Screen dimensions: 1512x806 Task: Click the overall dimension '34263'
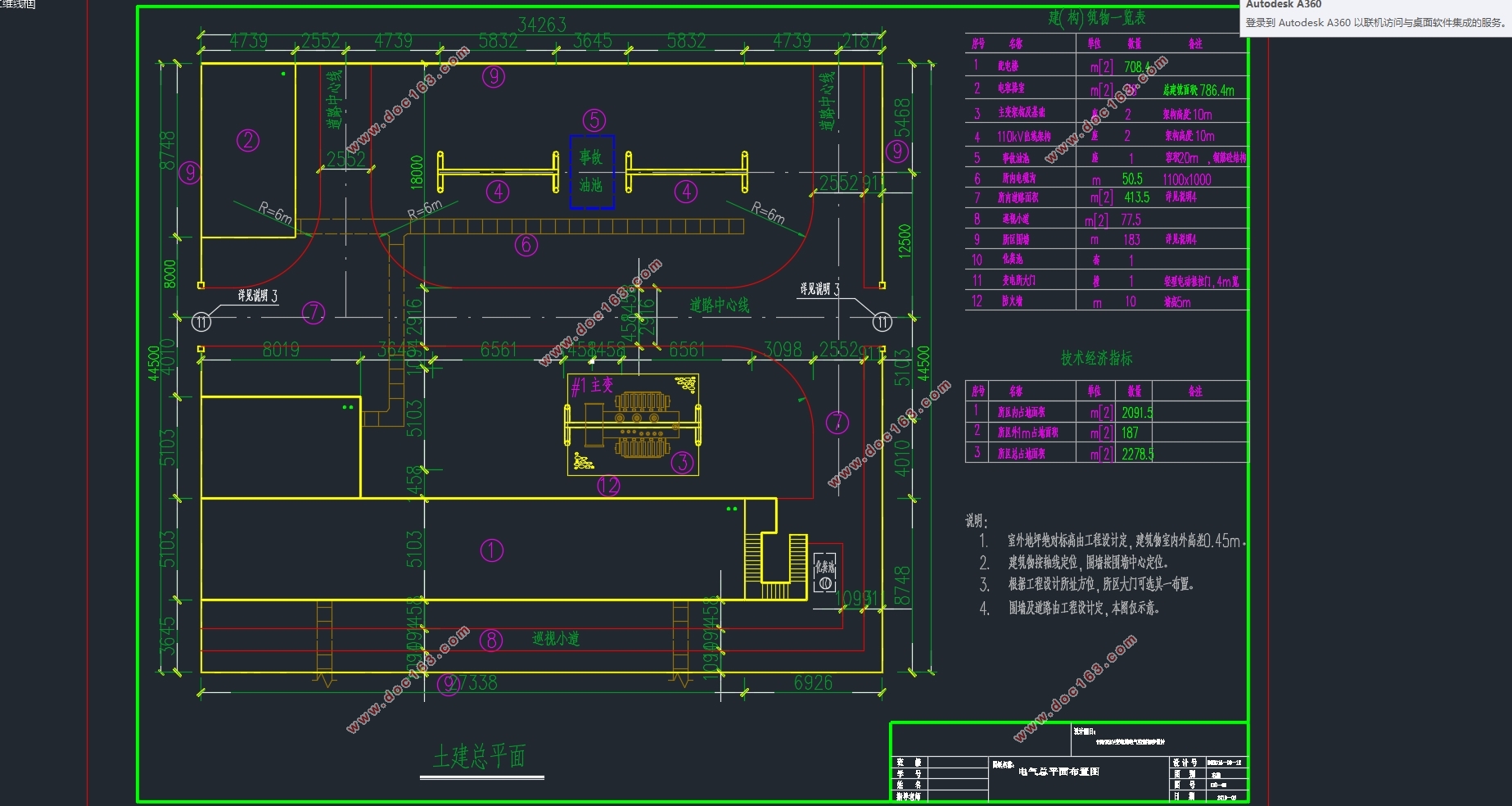[542, 25]
